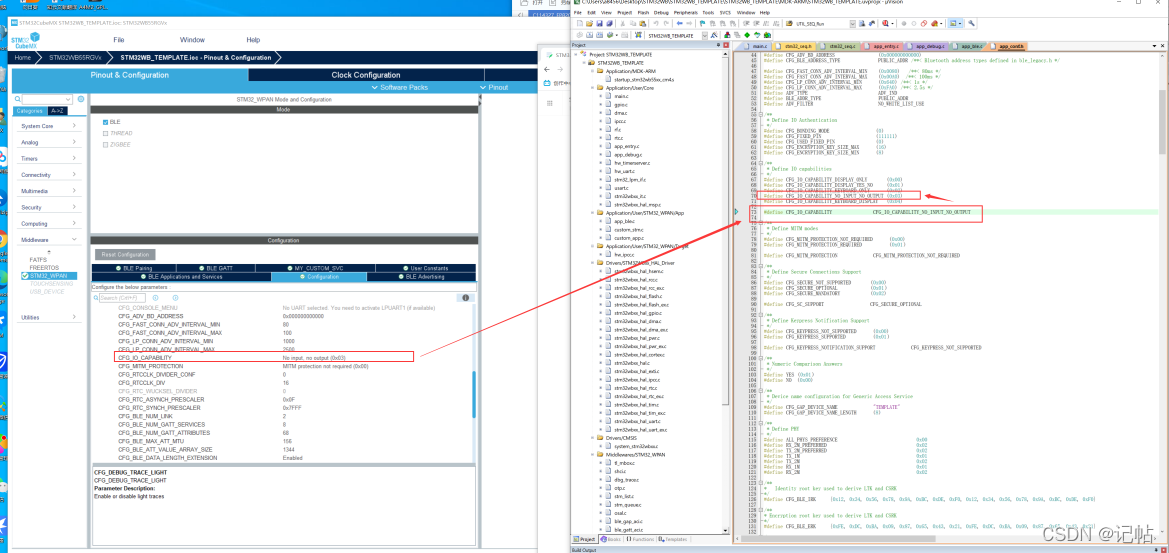Open the Software Packs dropdown
The height and width of the screenshot is (553, 1169).
pyautogui.click(x=399, y=87)
